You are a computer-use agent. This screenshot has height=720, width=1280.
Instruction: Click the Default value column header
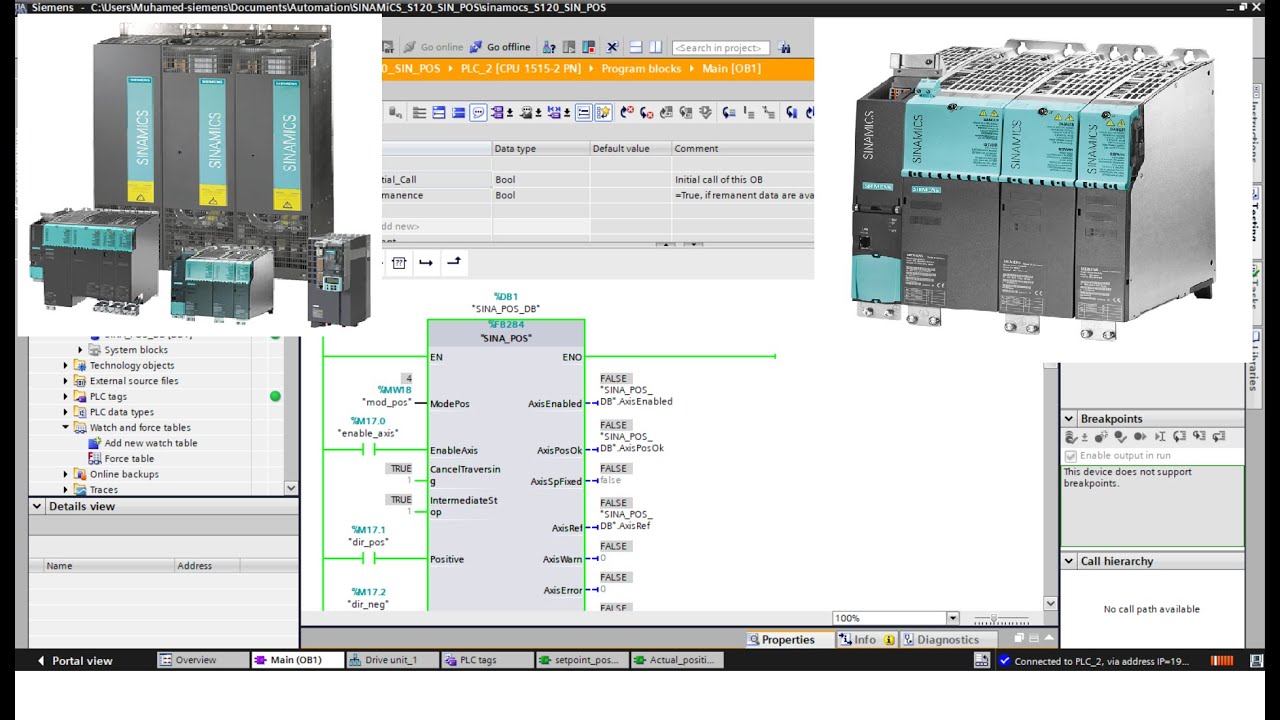[630, 149]
